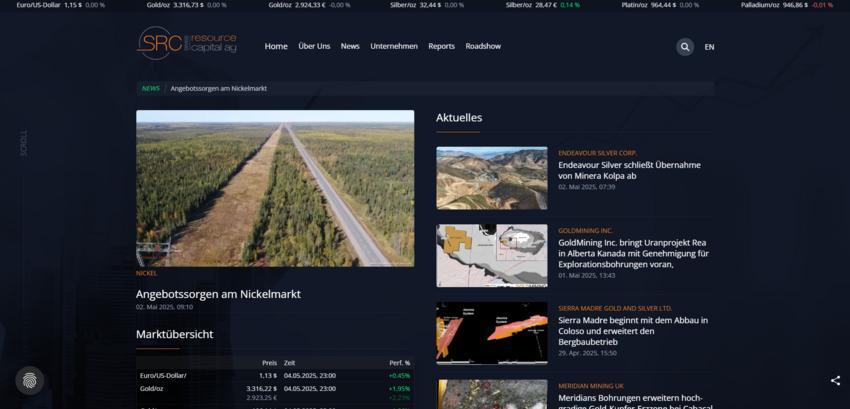Click the NICKEL category tag

point(147,273)
